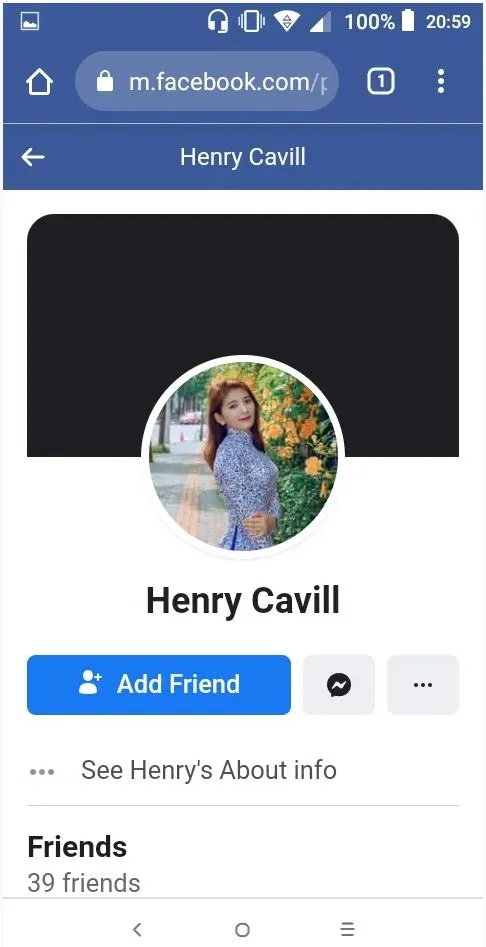486x947 pixels.
Task: Click the Add Friend button
Action: point(159,685)
